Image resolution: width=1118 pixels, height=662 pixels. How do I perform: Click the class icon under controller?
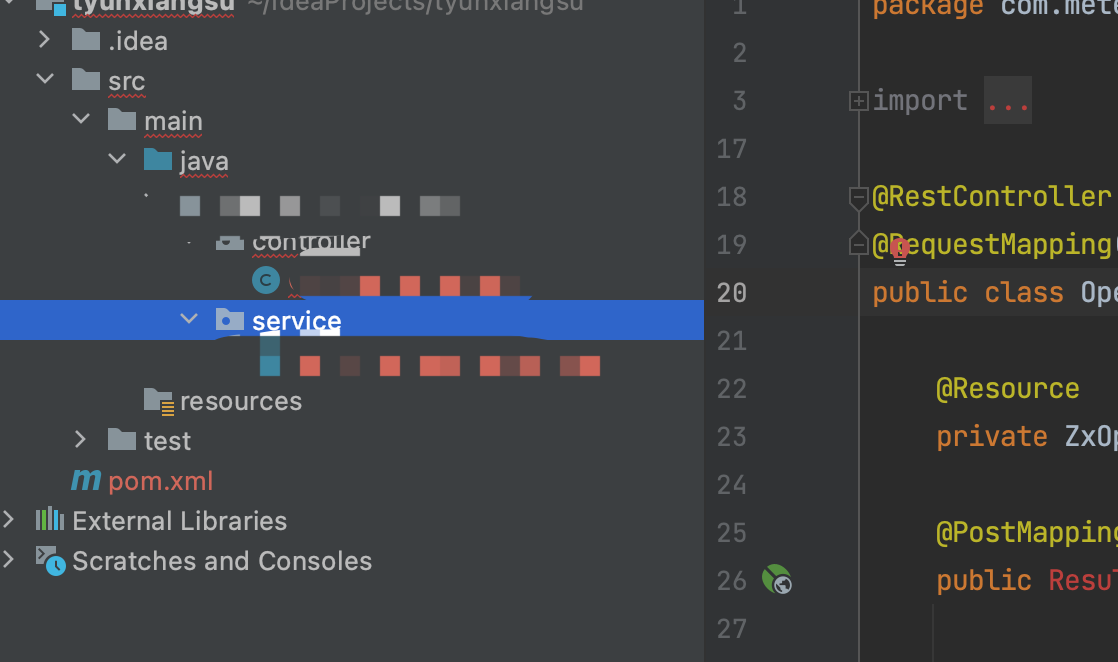point(265,280)
